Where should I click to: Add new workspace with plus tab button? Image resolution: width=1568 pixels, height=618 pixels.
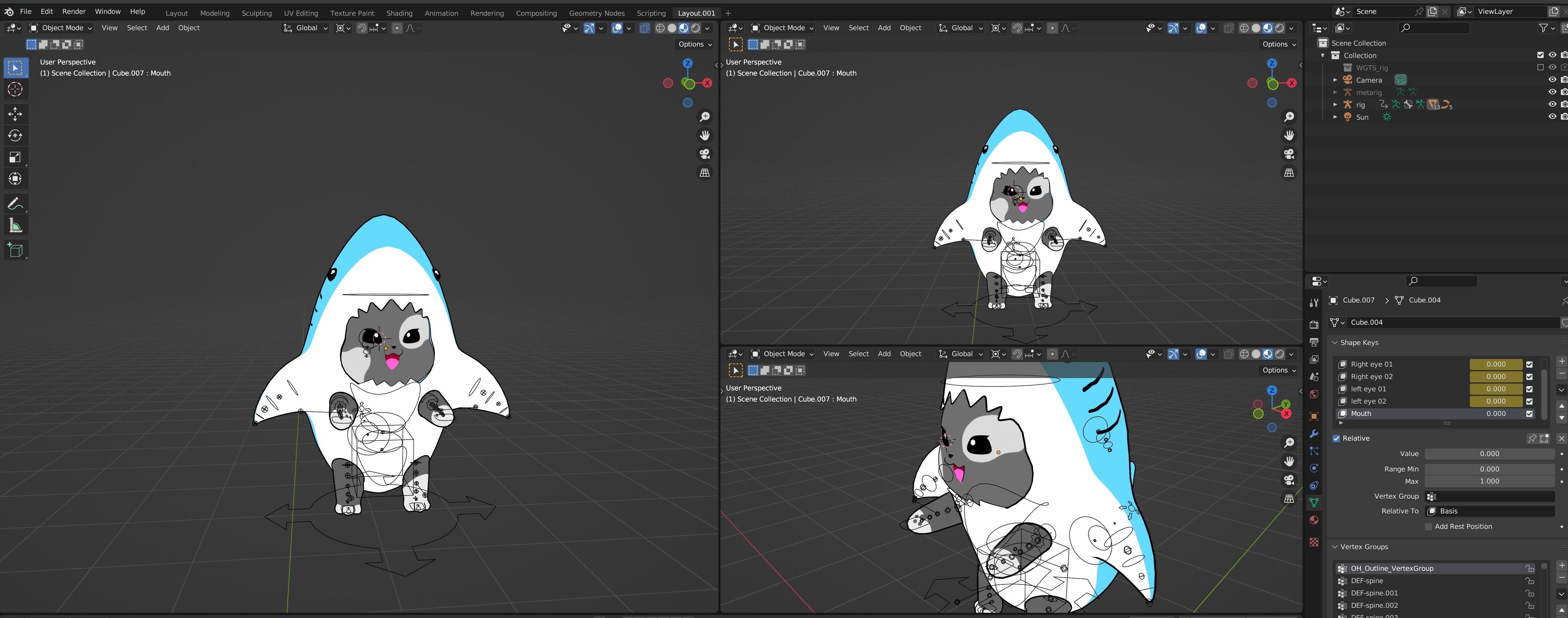728,13
